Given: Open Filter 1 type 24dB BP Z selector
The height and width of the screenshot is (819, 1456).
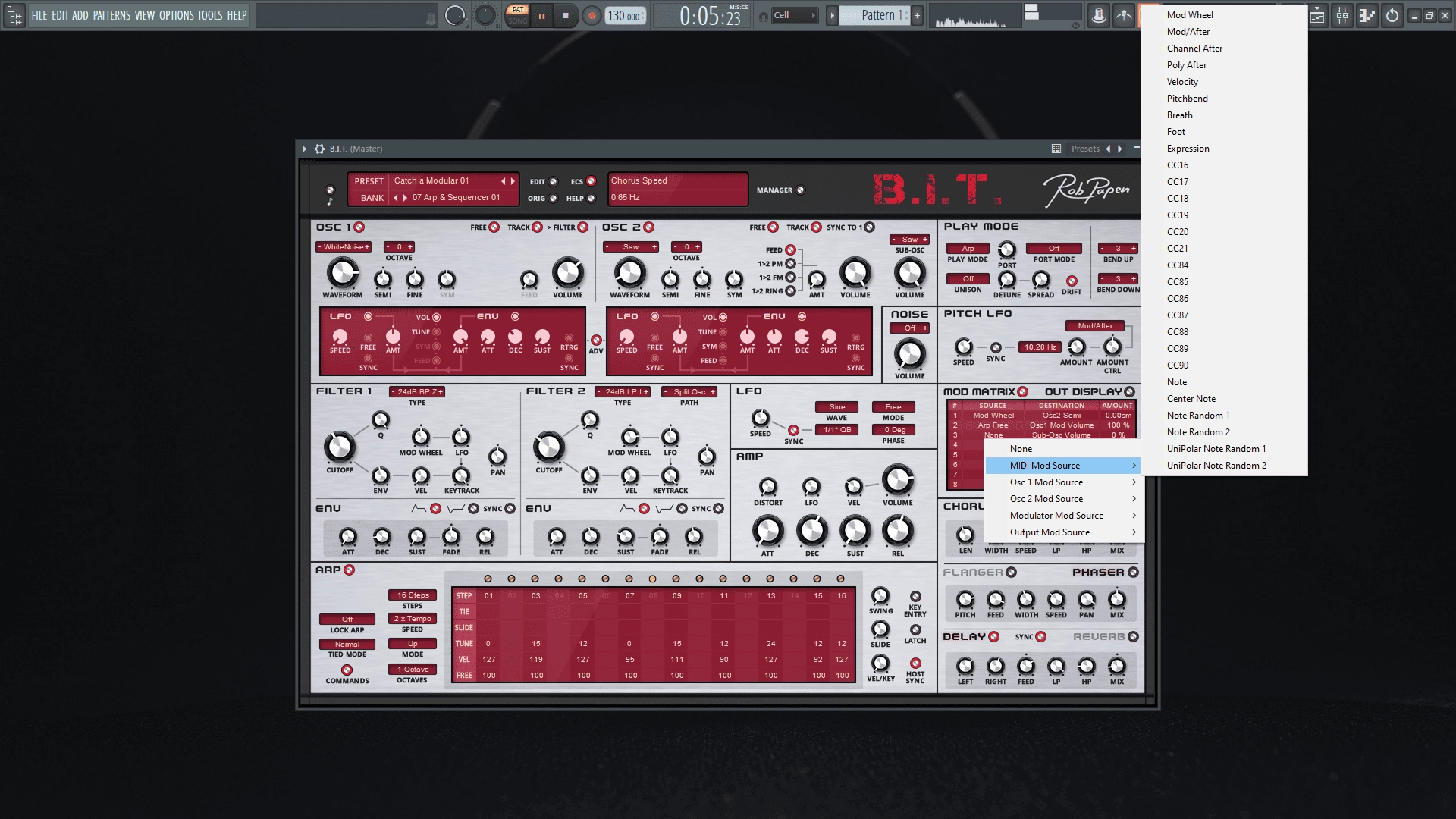Looking at the screenshot, I should tap(417, 392).
